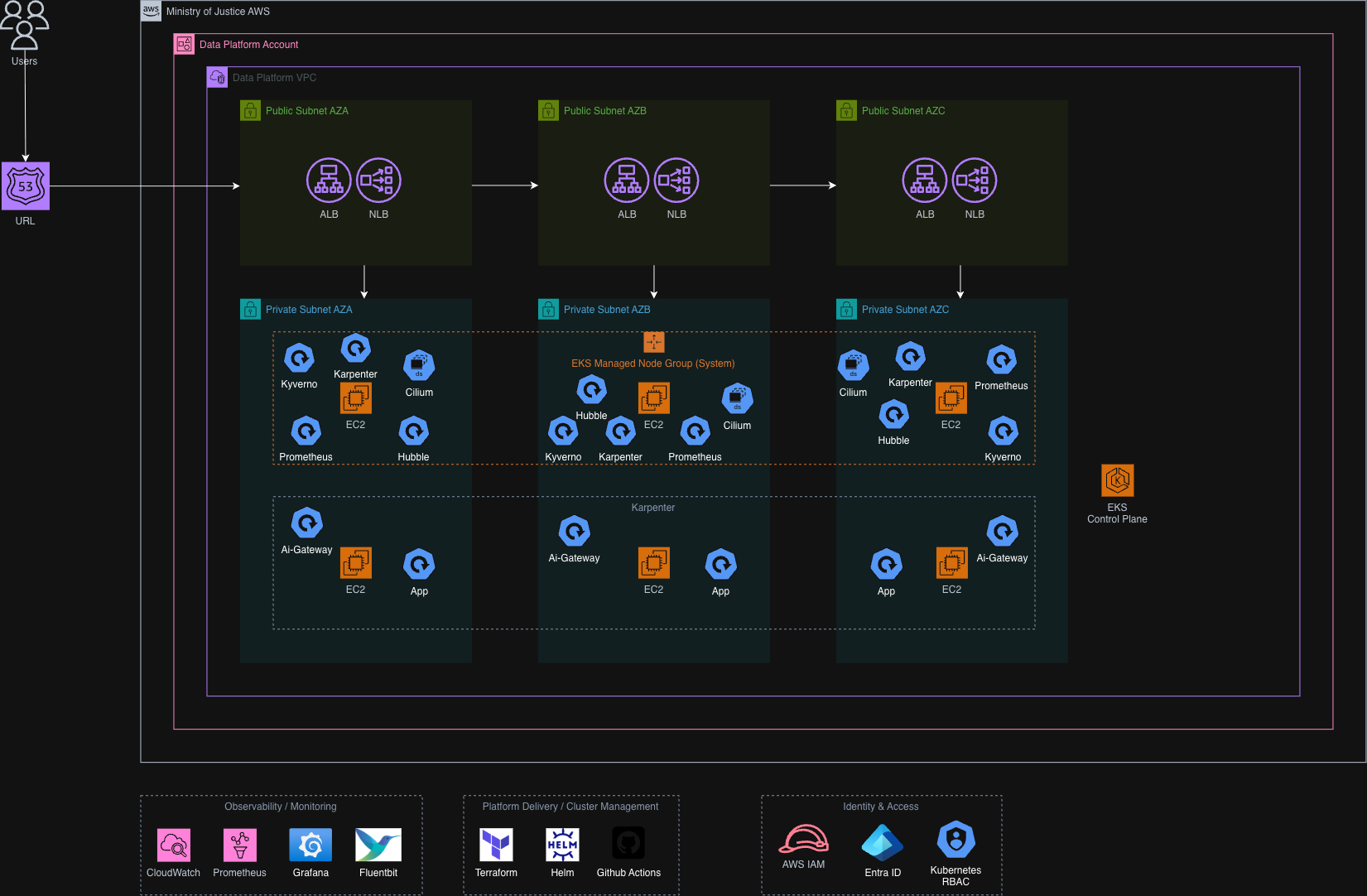Select the Fluentbit icon

(x=378, y=845)
